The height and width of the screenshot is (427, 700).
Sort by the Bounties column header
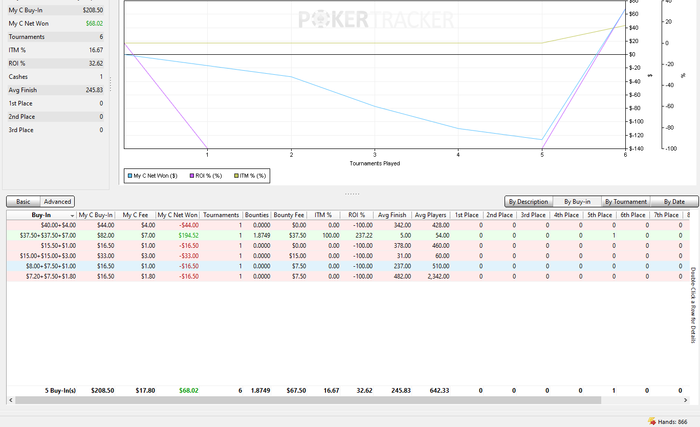pos(257,215)
